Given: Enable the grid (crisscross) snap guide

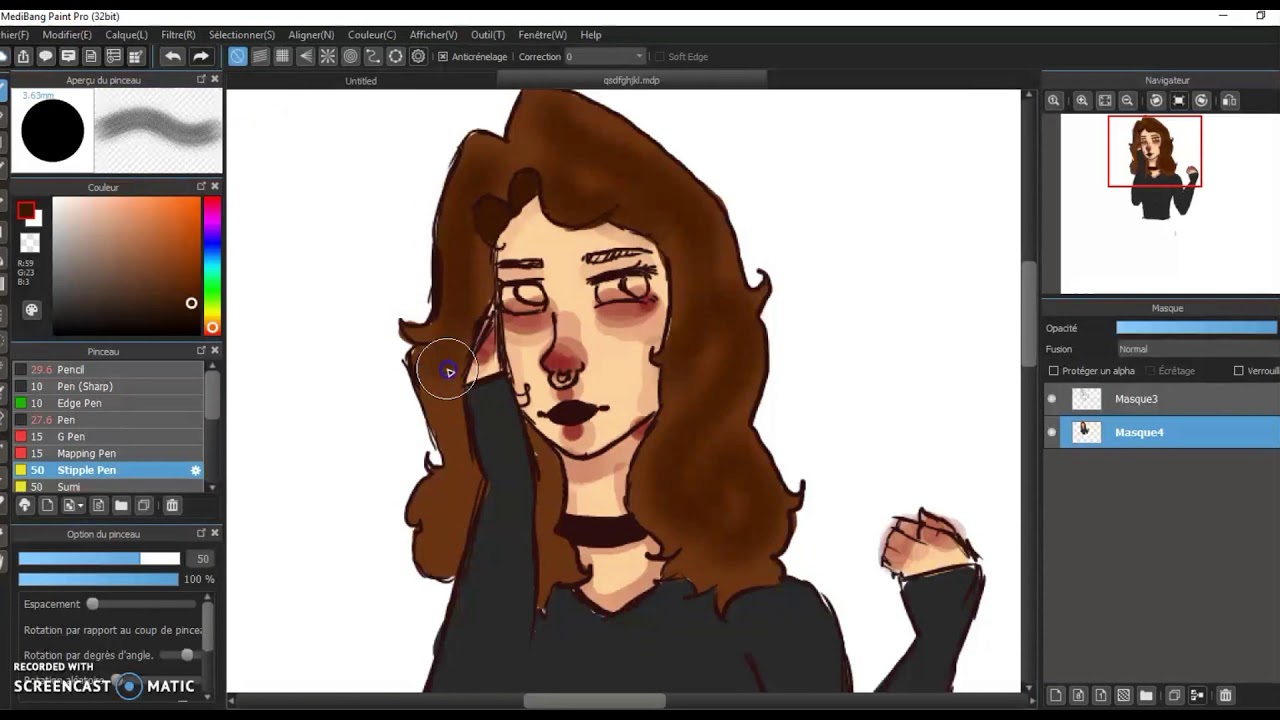Looking at the screenshot, I should (x=282, y=57).
